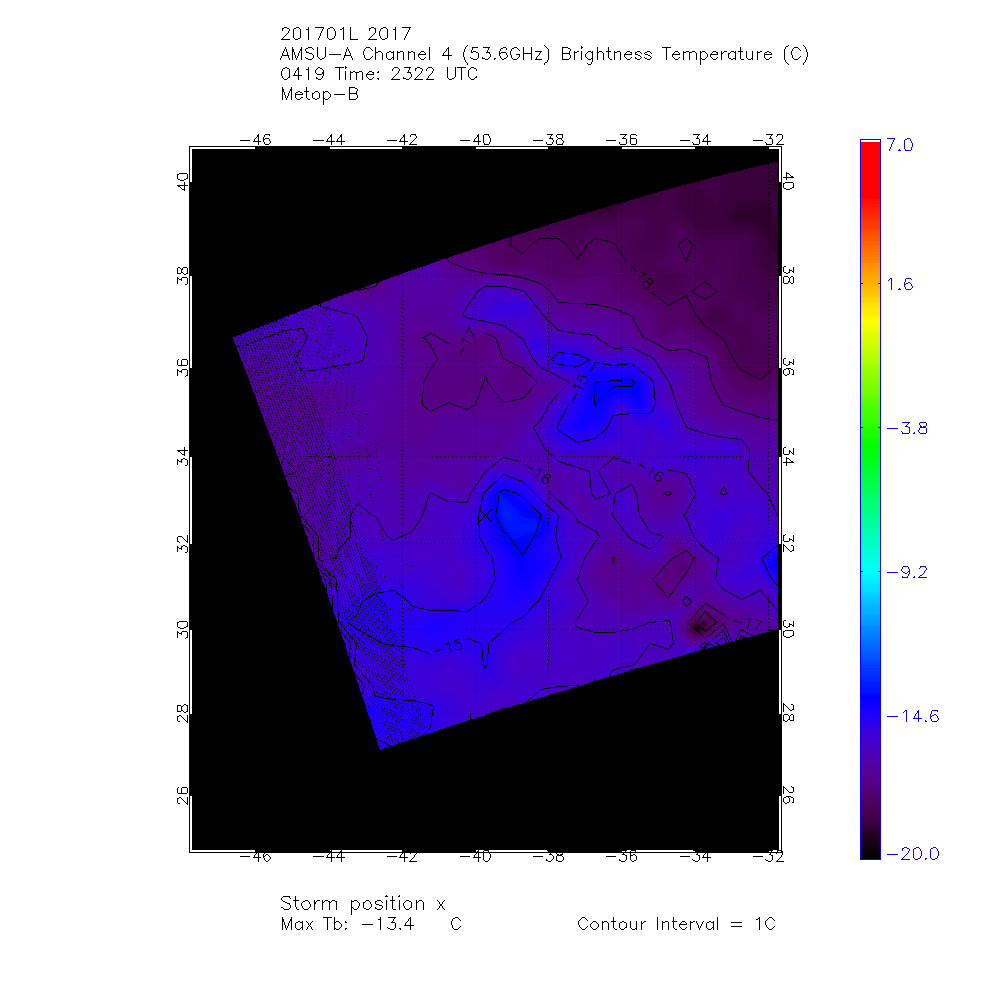Click the '0419 Time: 2322 UTC' text
Viewport: 1000px width, 1000px height.
[x=380, y=74]
